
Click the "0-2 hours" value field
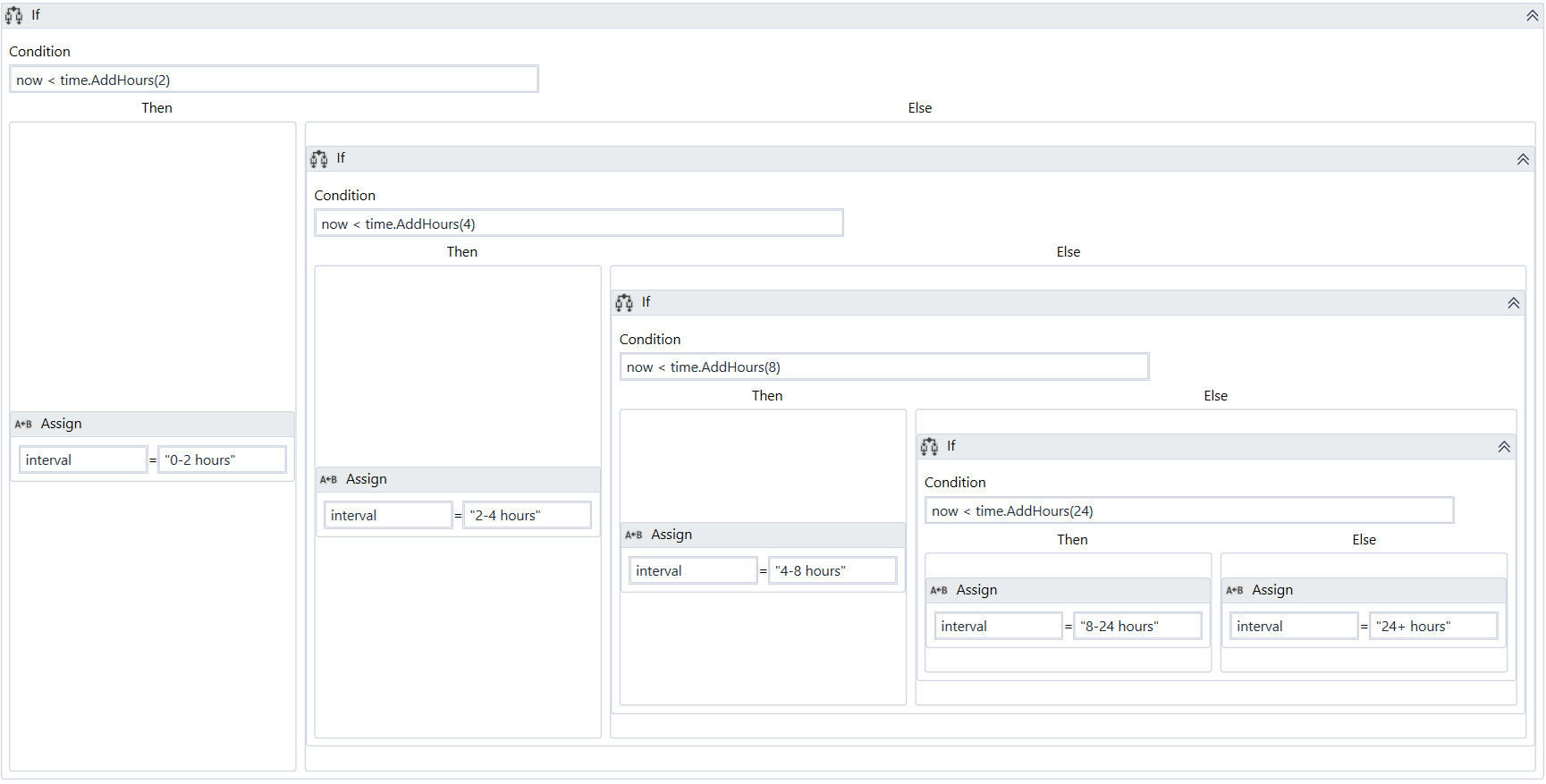(x=222, y=460)
